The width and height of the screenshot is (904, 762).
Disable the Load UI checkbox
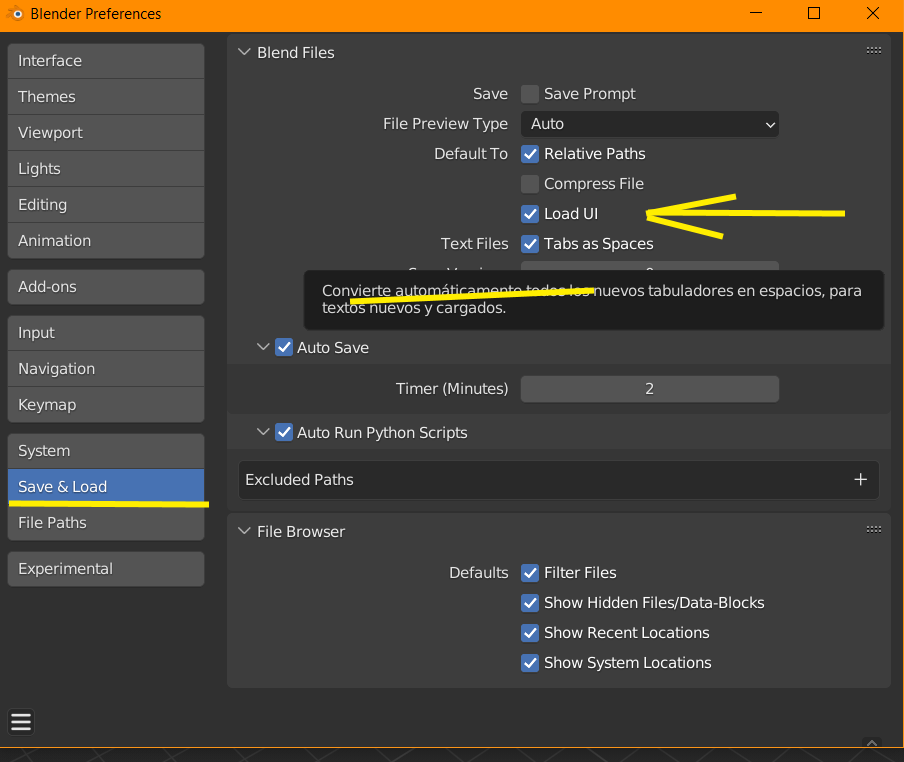click(530, 214)
